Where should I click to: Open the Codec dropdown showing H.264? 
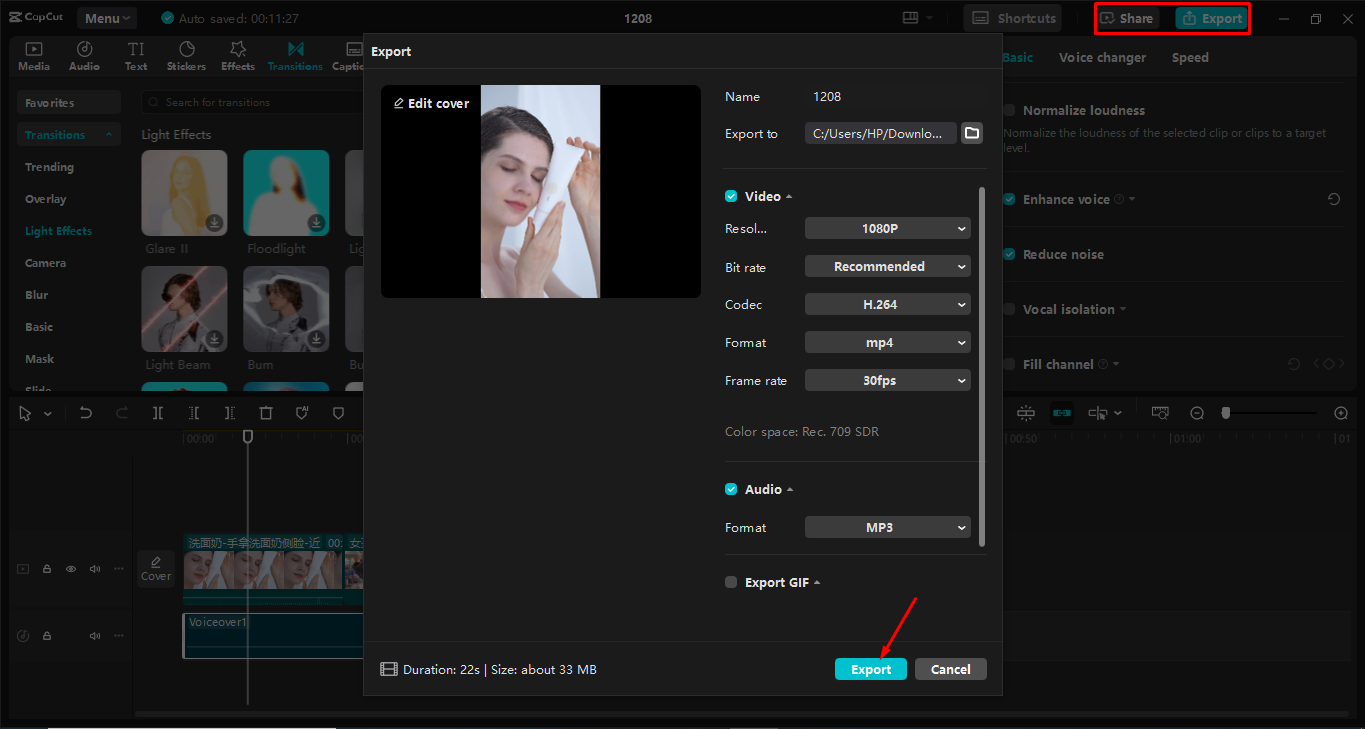(x=887, y=304)
